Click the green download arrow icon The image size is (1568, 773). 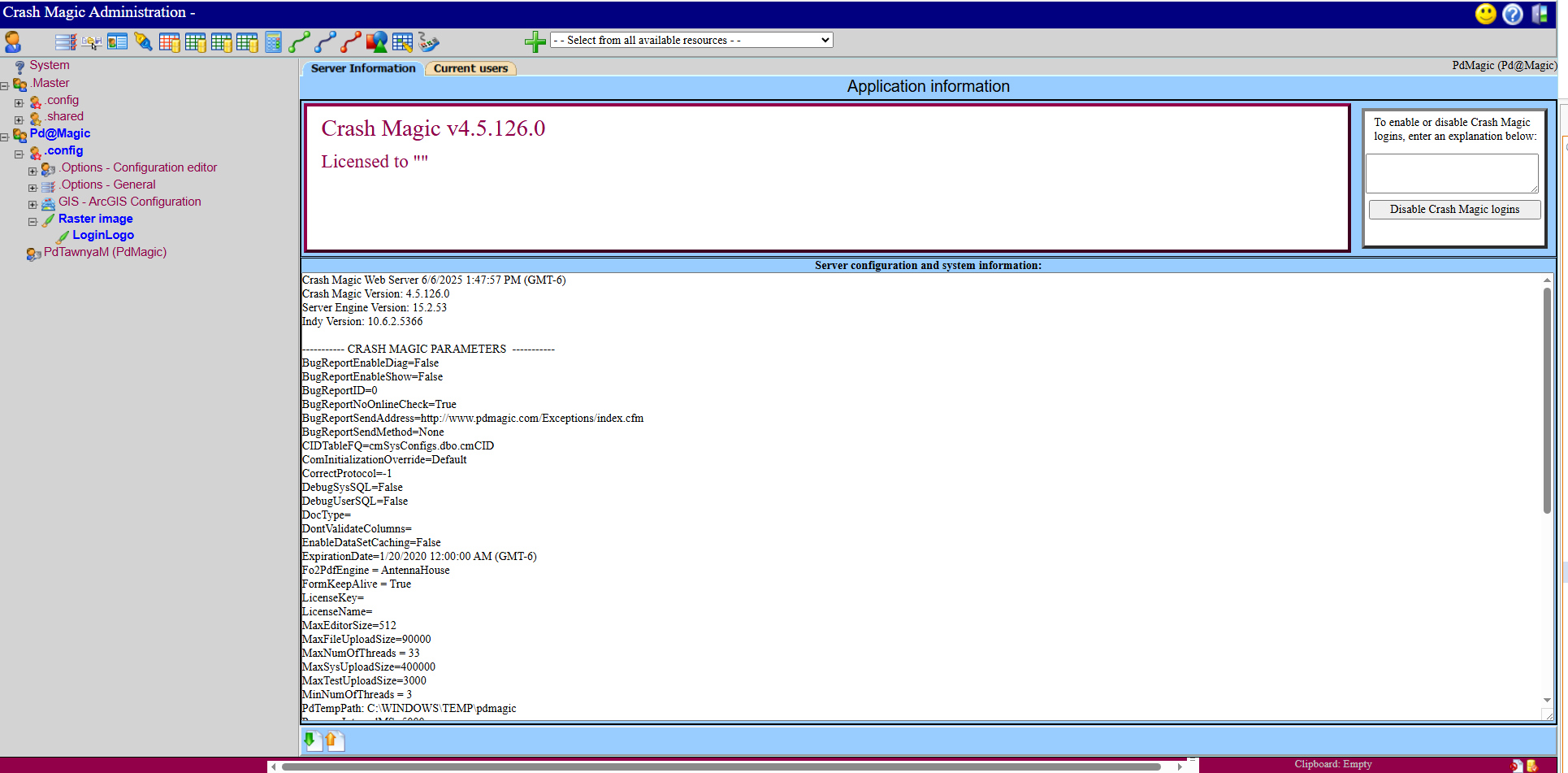[x=310, y=740]
